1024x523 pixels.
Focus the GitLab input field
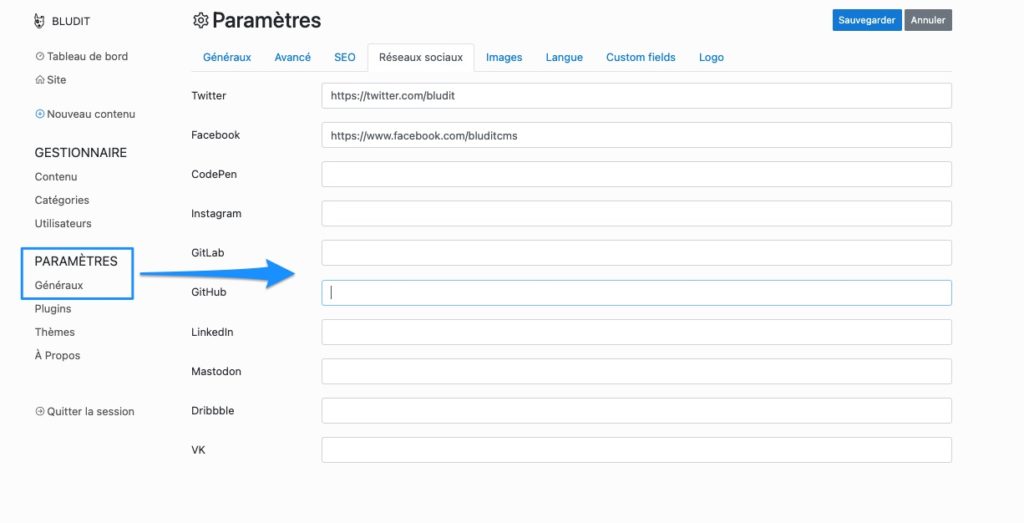636,253
